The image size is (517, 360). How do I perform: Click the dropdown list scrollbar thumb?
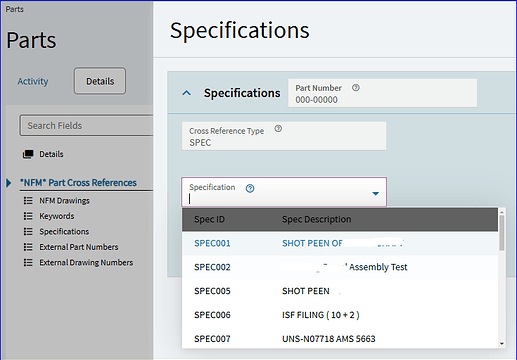click(x=502, y=233)
